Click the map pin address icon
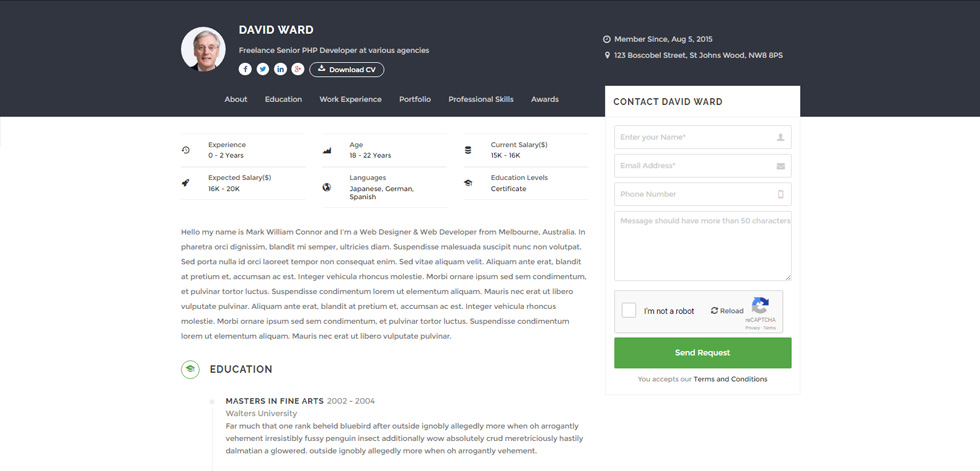Viewport: 980px width, 471px height. (607, 55)
